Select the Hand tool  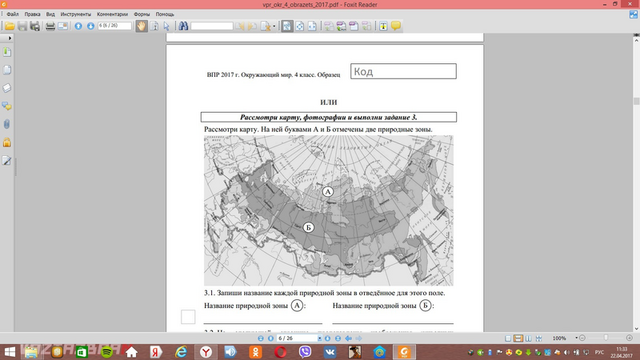[141, 26]
